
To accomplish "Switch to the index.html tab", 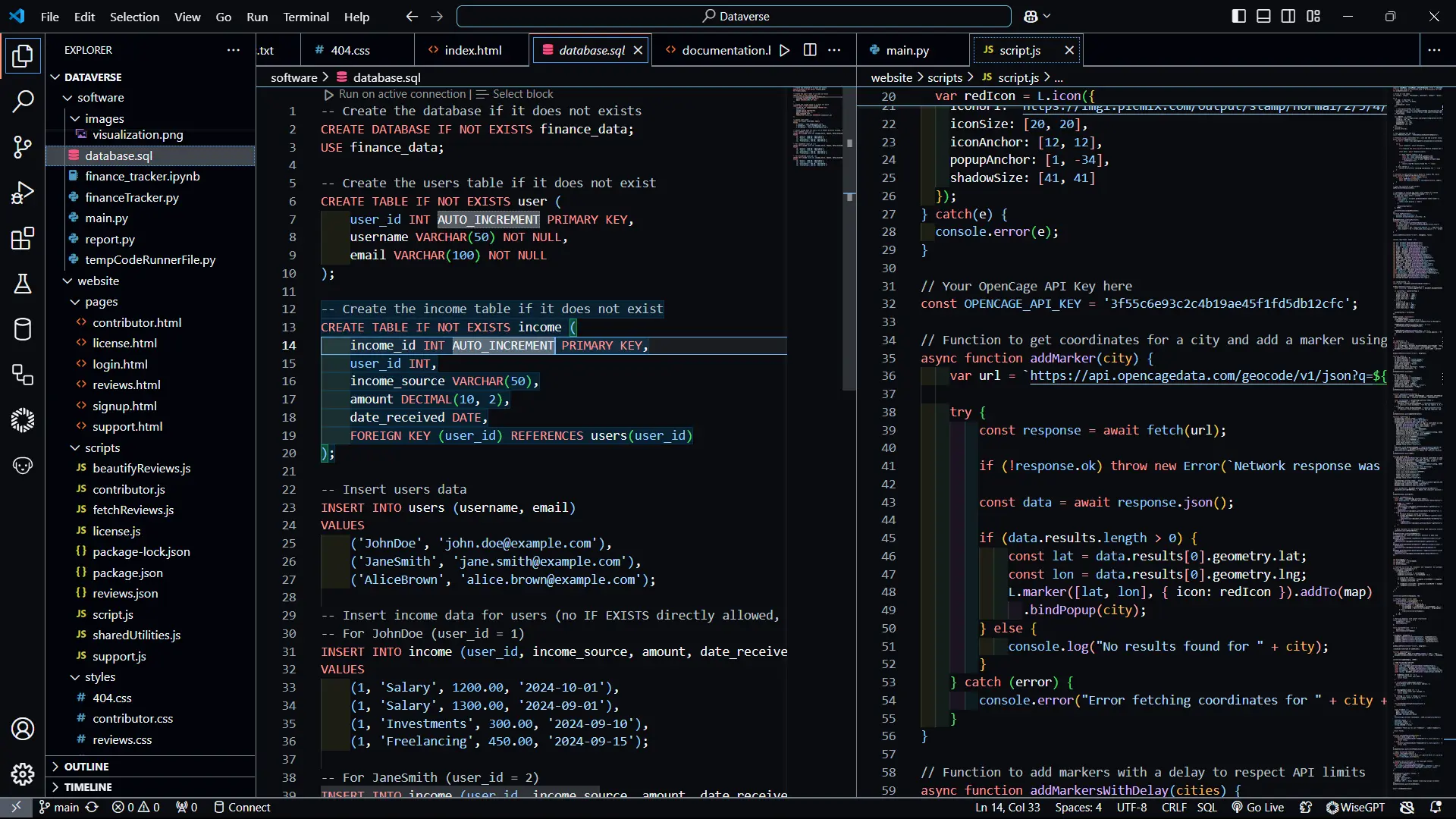I will pyautogui.click(x=472, y=50).
